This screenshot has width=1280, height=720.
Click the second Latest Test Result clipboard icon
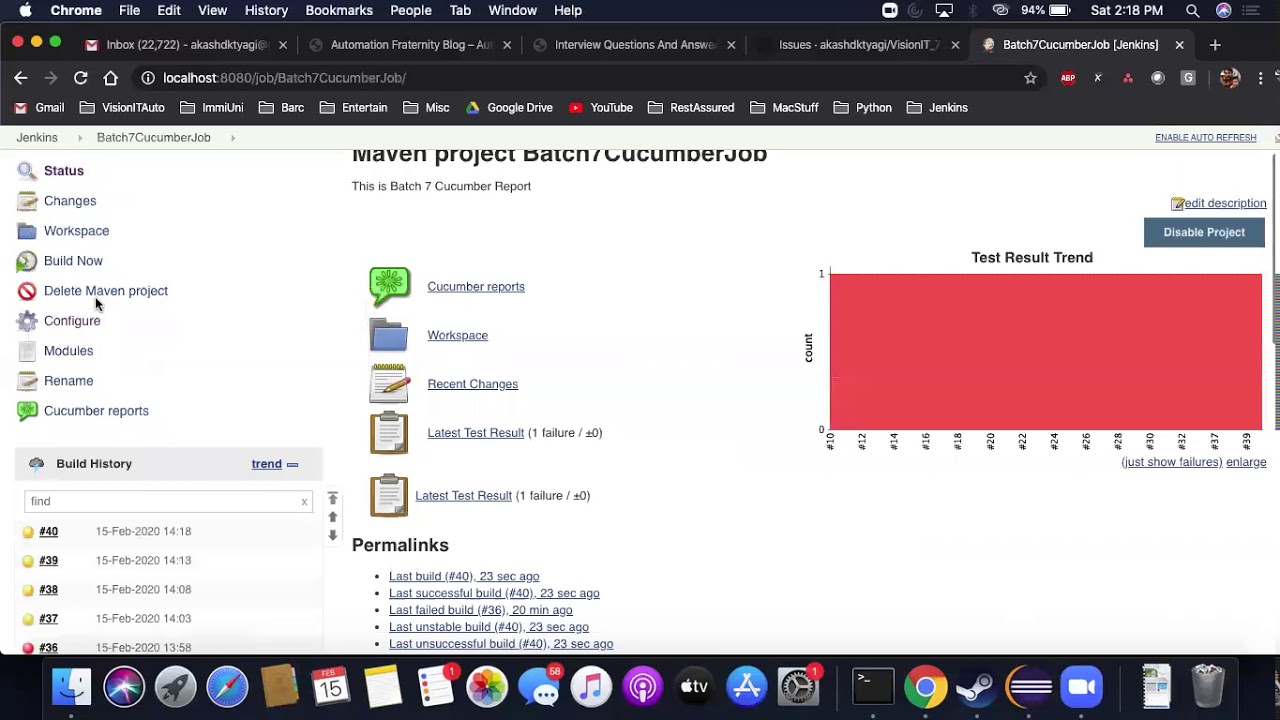[389, 496]
